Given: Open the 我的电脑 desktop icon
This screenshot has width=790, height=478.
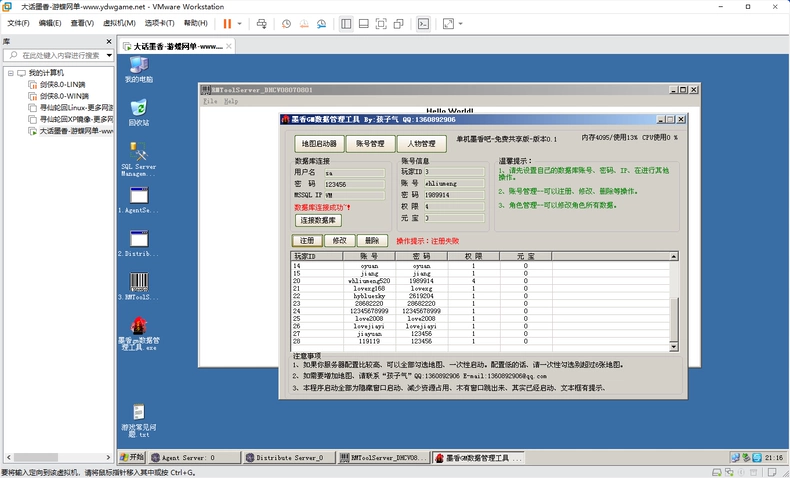Looking at the screenshot, I should (x=139, y=70).
